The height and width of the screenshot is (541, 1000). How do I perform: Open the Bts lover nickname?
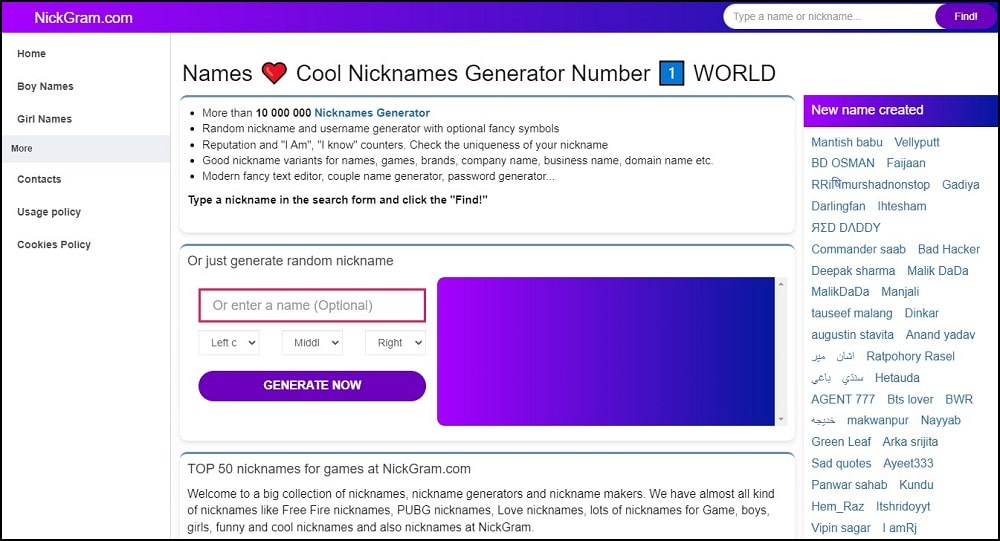coord(910,399)
